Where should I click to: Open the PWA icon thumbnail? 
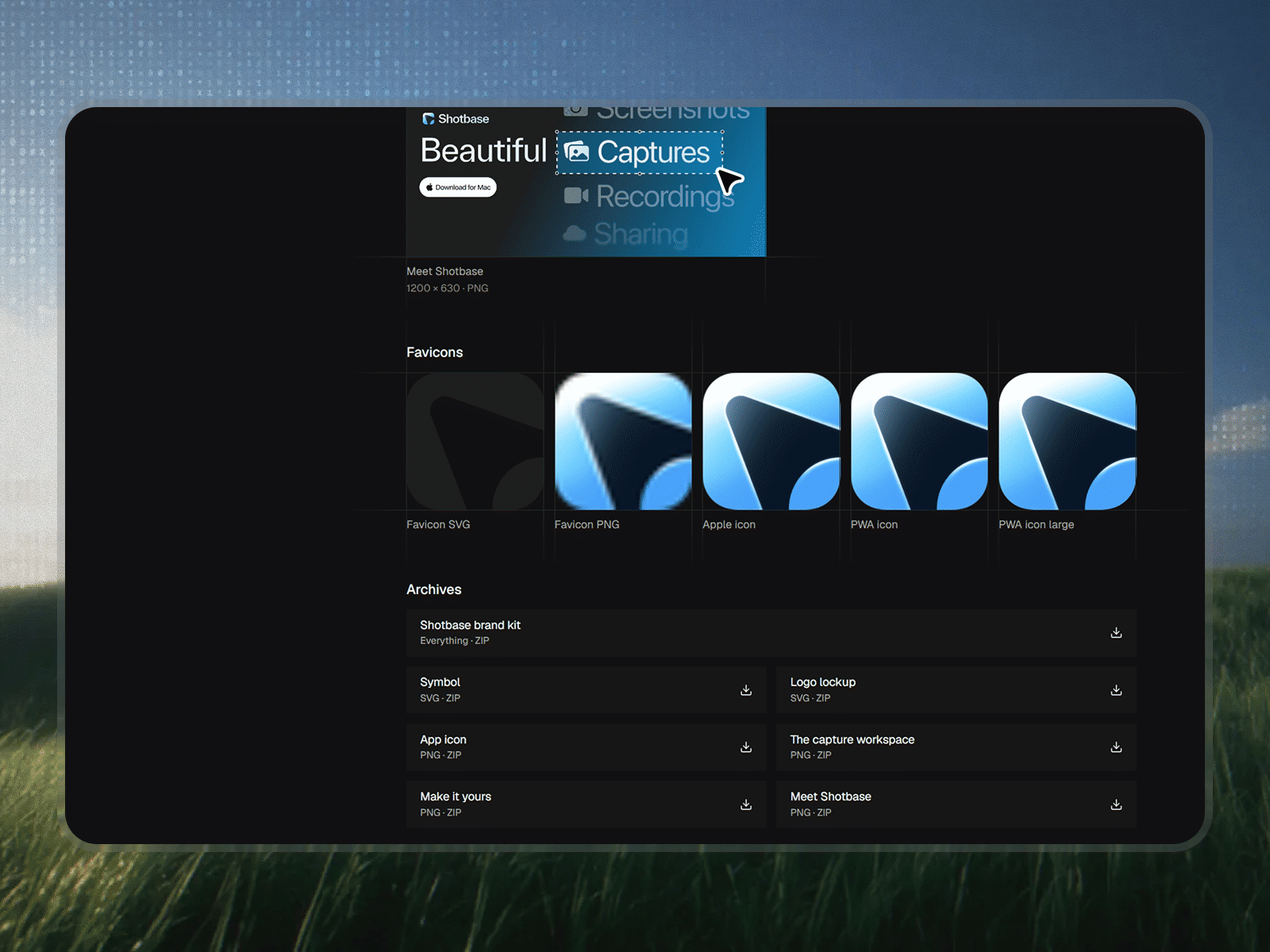pyautogui.click(x=919, y=441)
